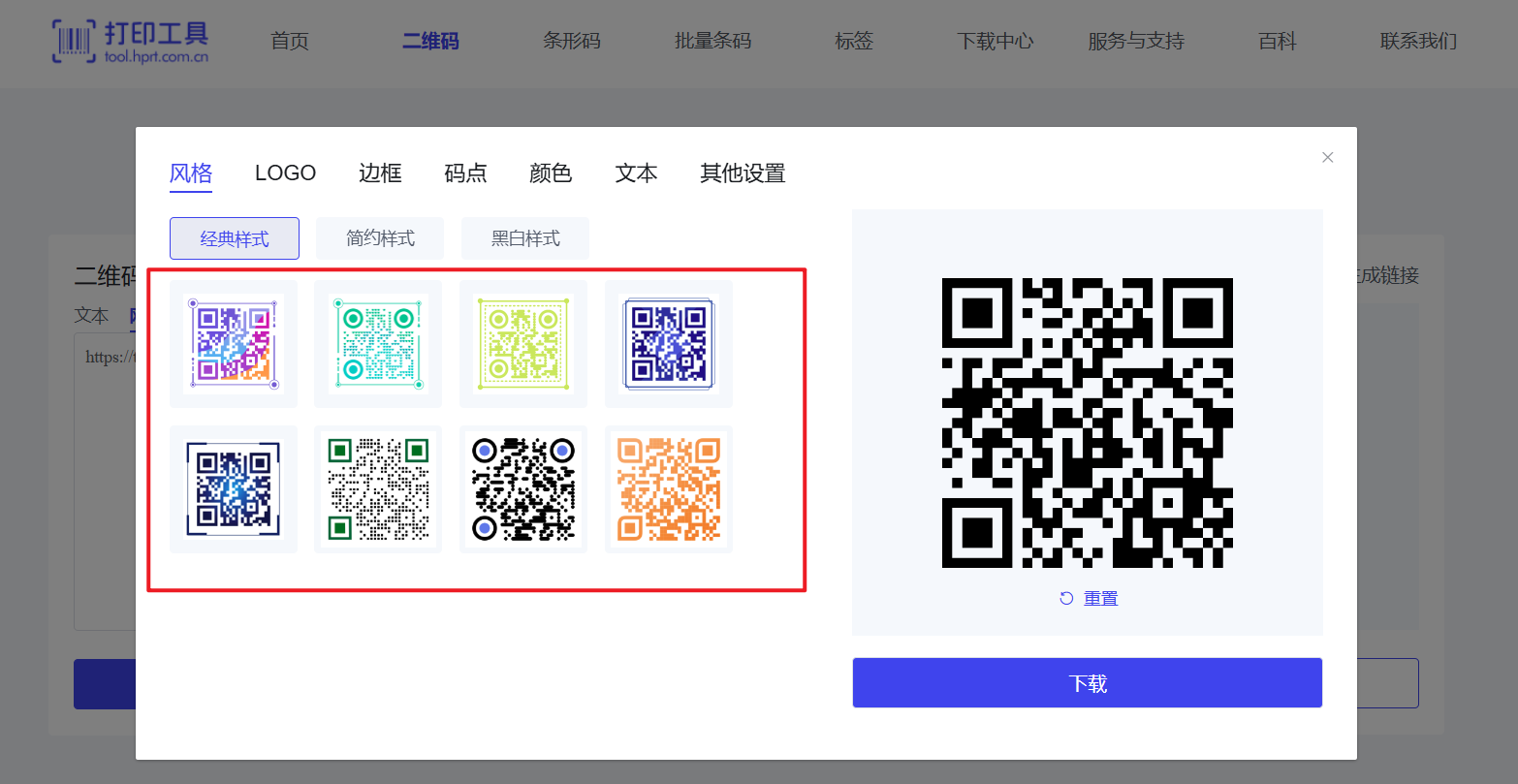The image size is (1518, 784).
Task: Choose the orange QR style
Action: coord(669,489)
